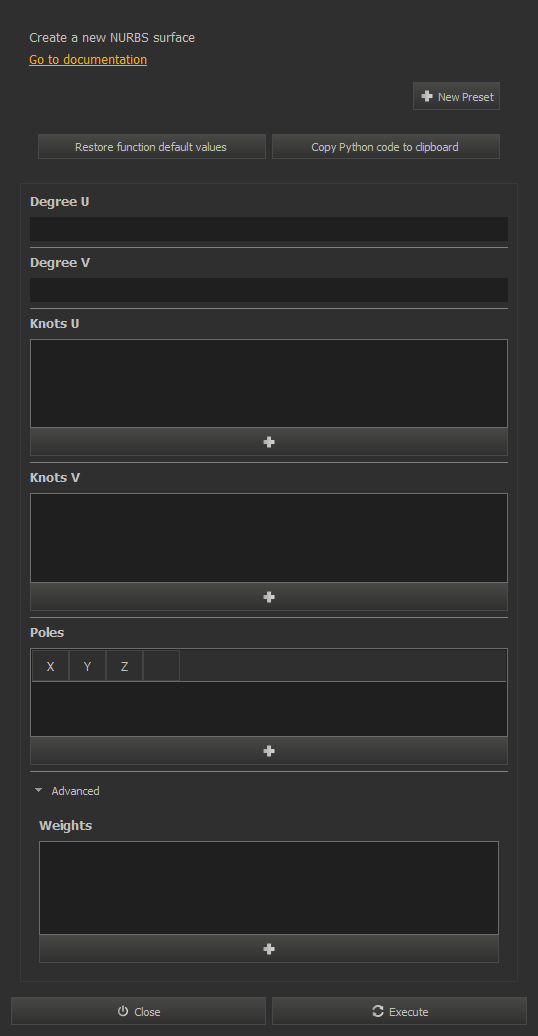Select the Y column header in Poles
This screenshot has height=1036, width=538.
pos(87,666)
